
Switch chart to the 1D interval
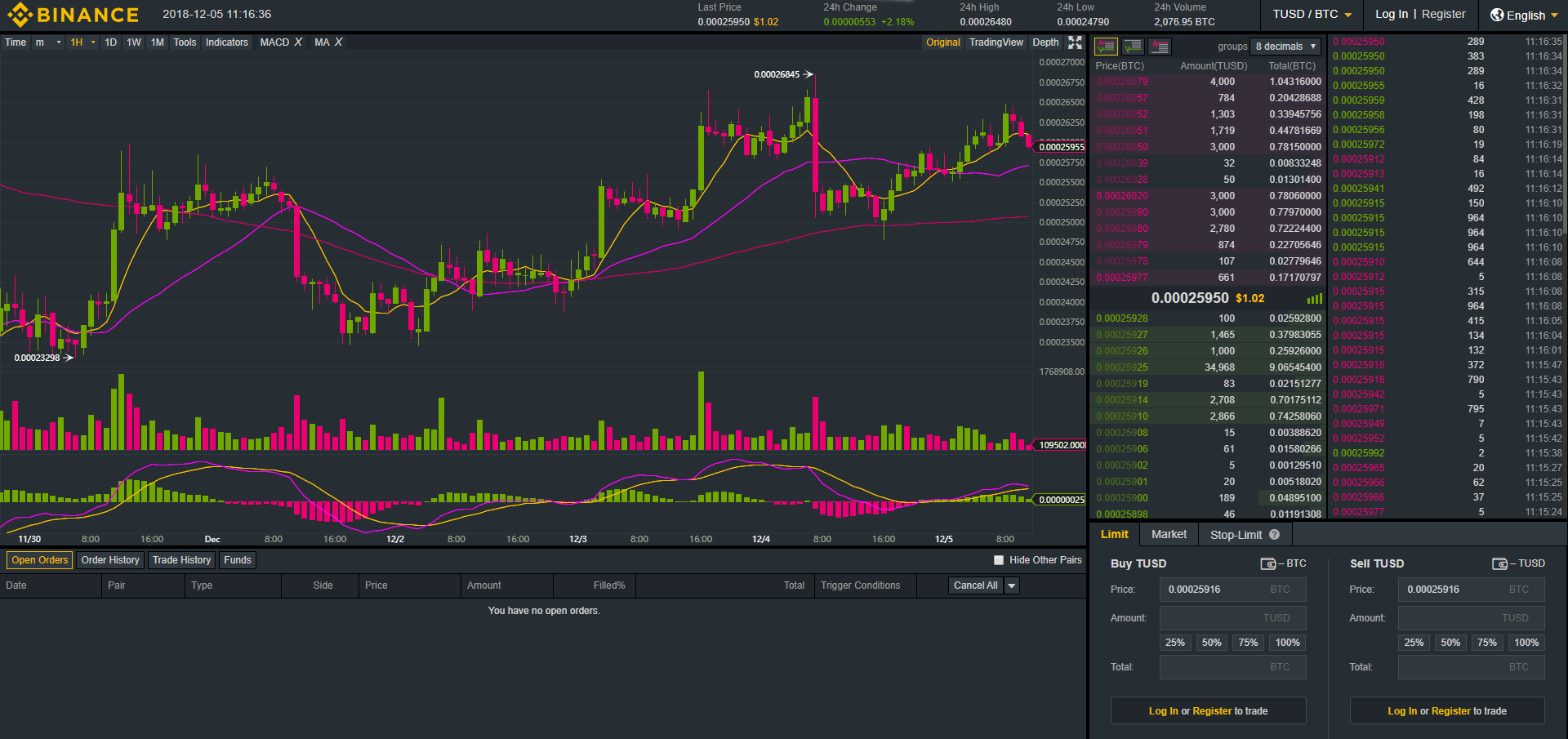111,42
